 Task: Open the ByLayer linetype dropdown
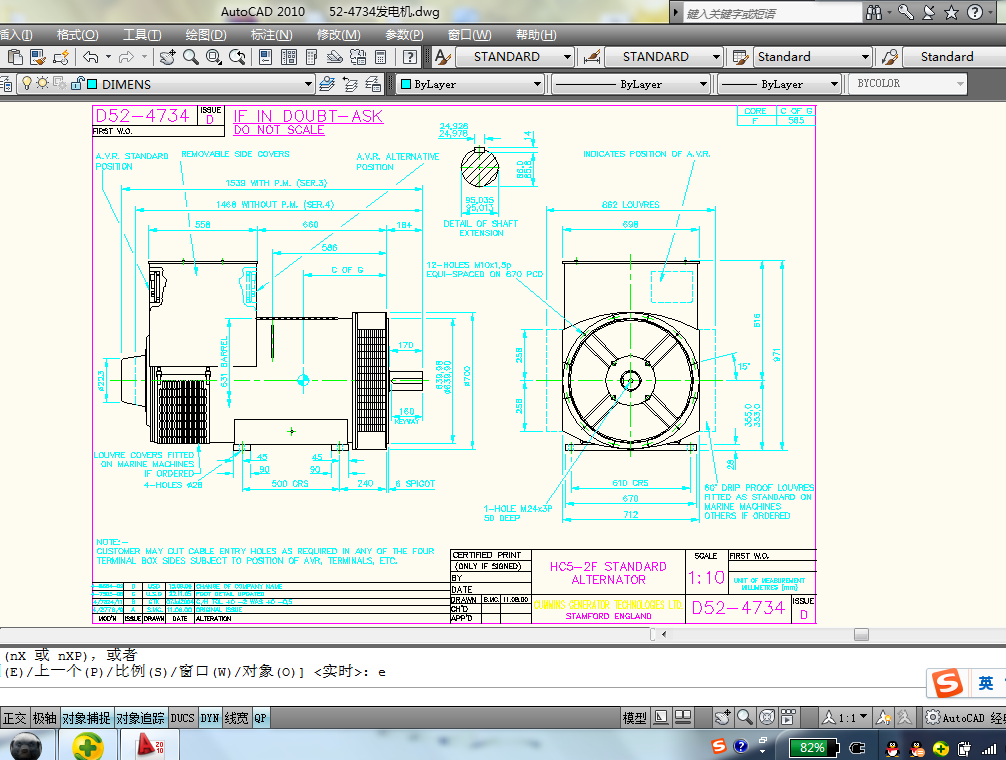tap(704, 84)
